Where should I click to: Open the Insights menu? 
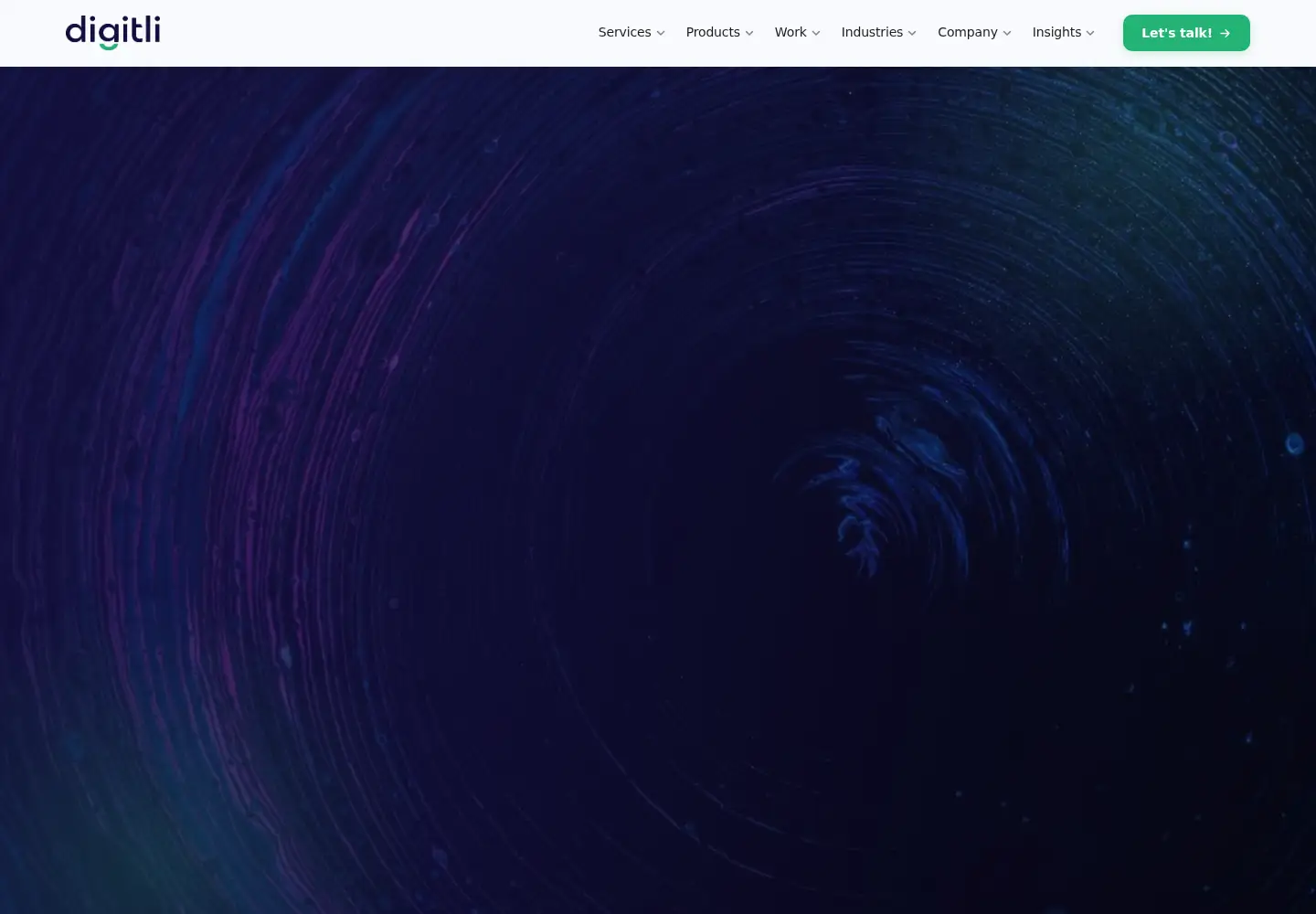click(x=1063, y=32)
